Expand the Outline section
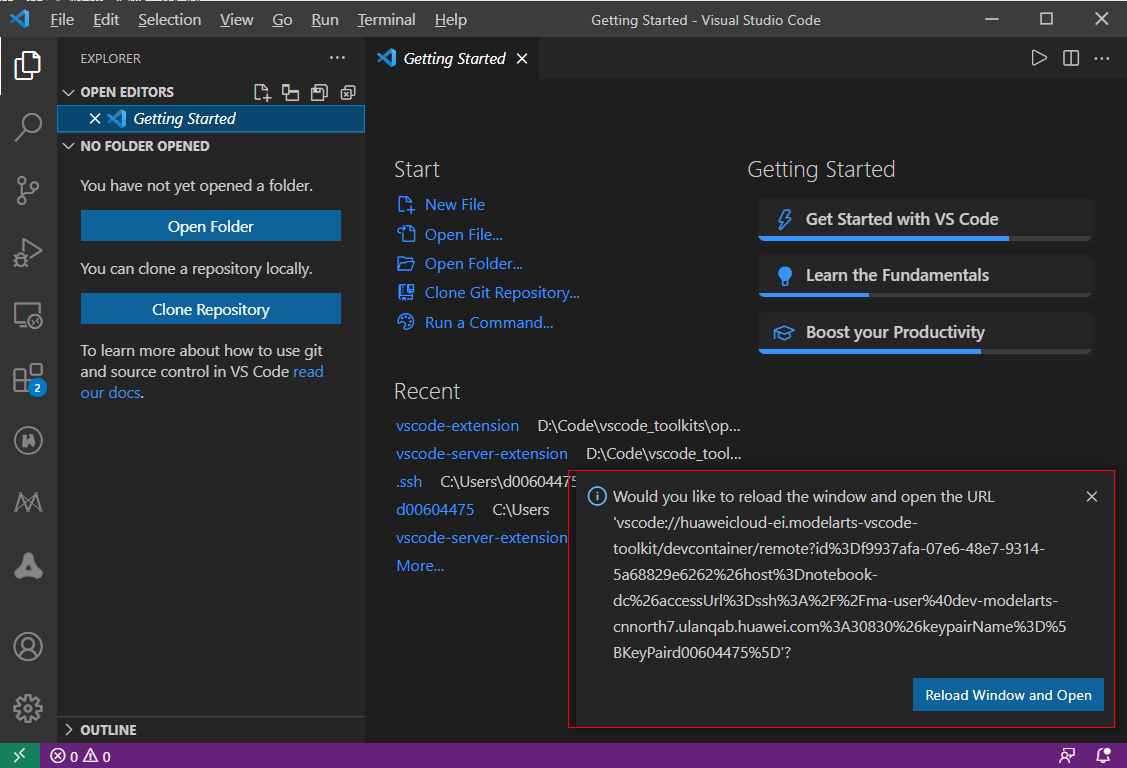Viewport: 1127px width, 768px height. (69, 730)
